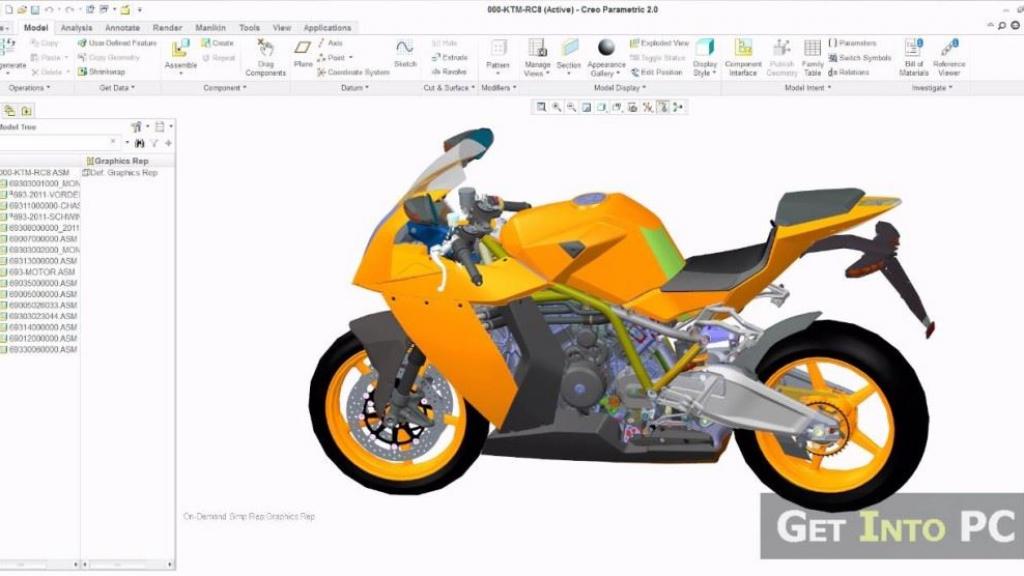Expand the Investigate group dropdown
1024x576 pixels.
click(x=932, y=88)
